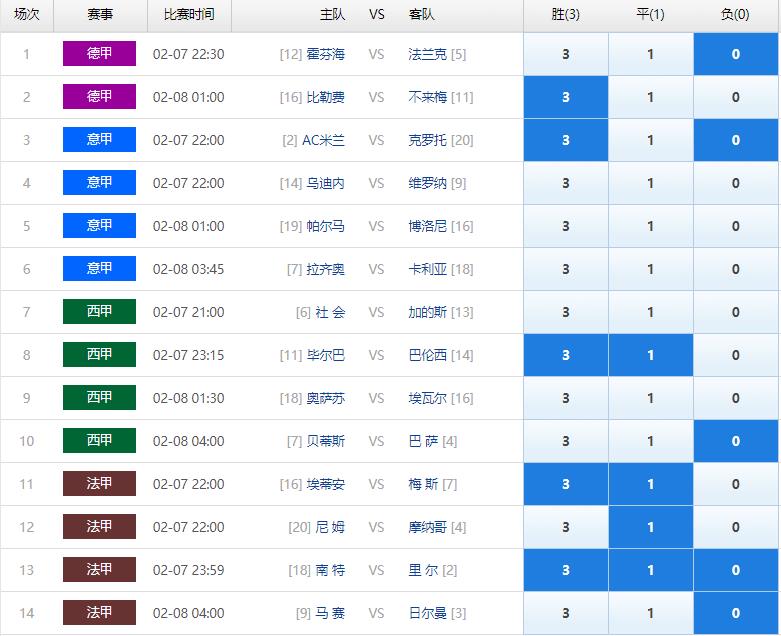This screenshot has height=636, width=781.
Task: Deselect win (3) for AC米兰 vs 克罗托
Action: tap(566, 140)
